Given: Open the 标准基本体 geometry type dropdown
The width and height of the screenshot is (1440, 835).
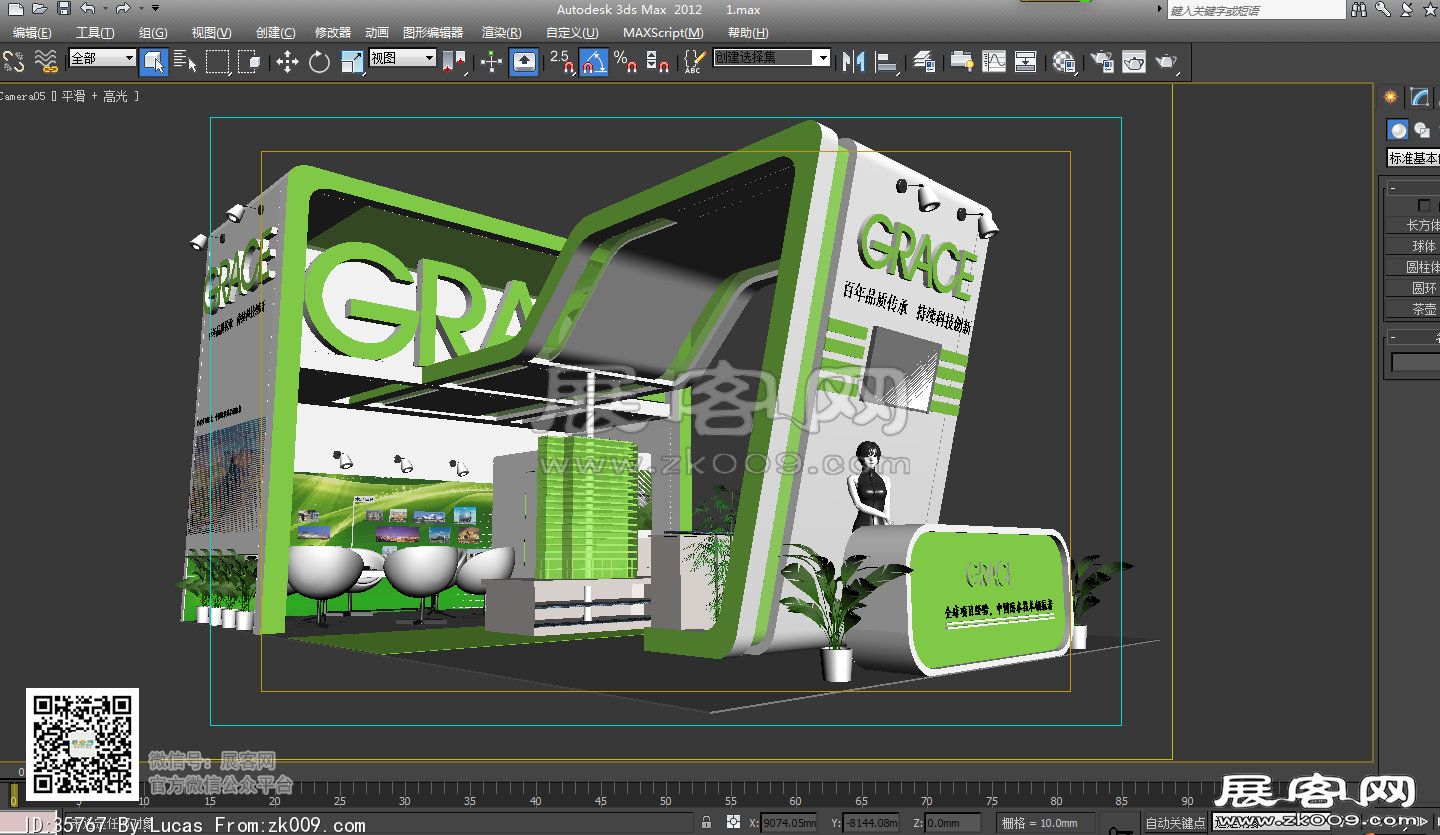Looking at the screenshot, I should click(1413, 158).
